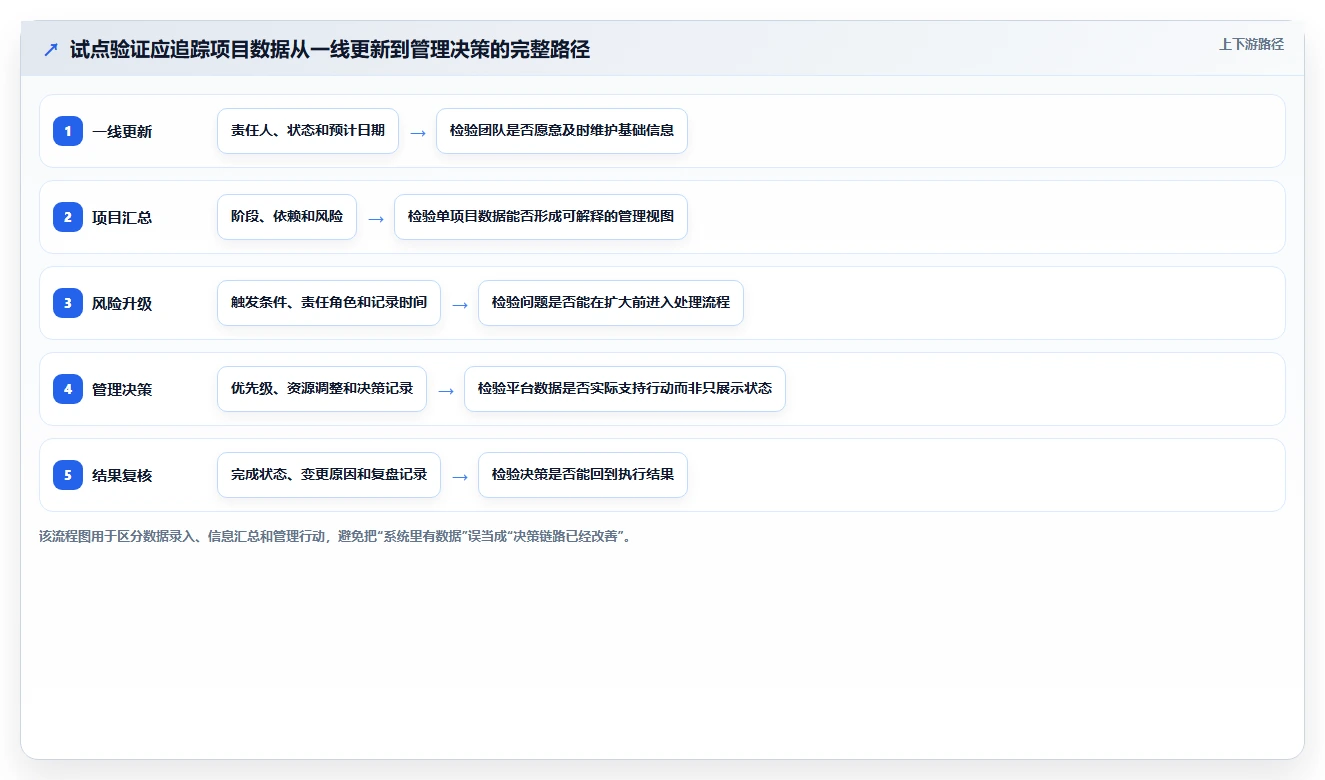Select the 上下游路径 label in header
1325x780 pixels.
(1251, 45)
